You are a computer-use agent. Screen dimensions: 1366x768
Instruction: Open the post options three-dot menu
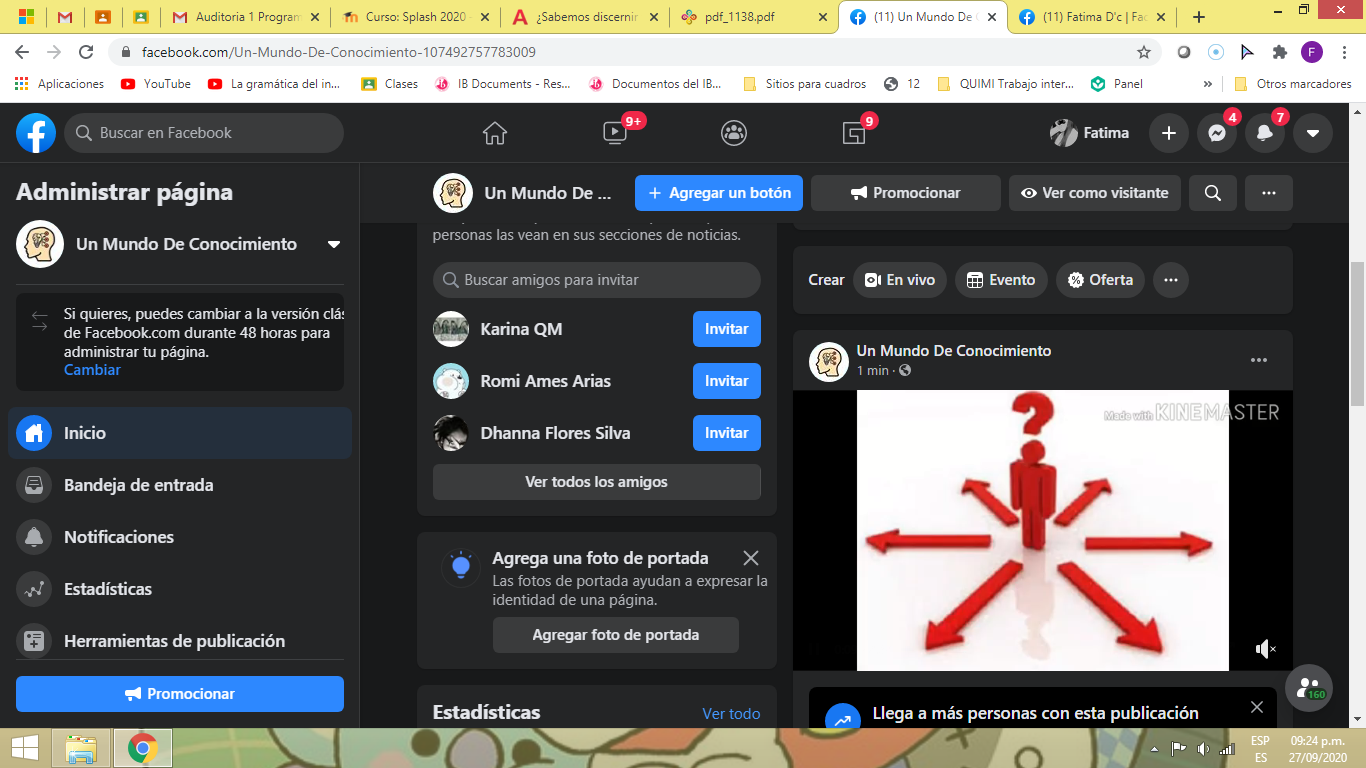click(1259, 360)
